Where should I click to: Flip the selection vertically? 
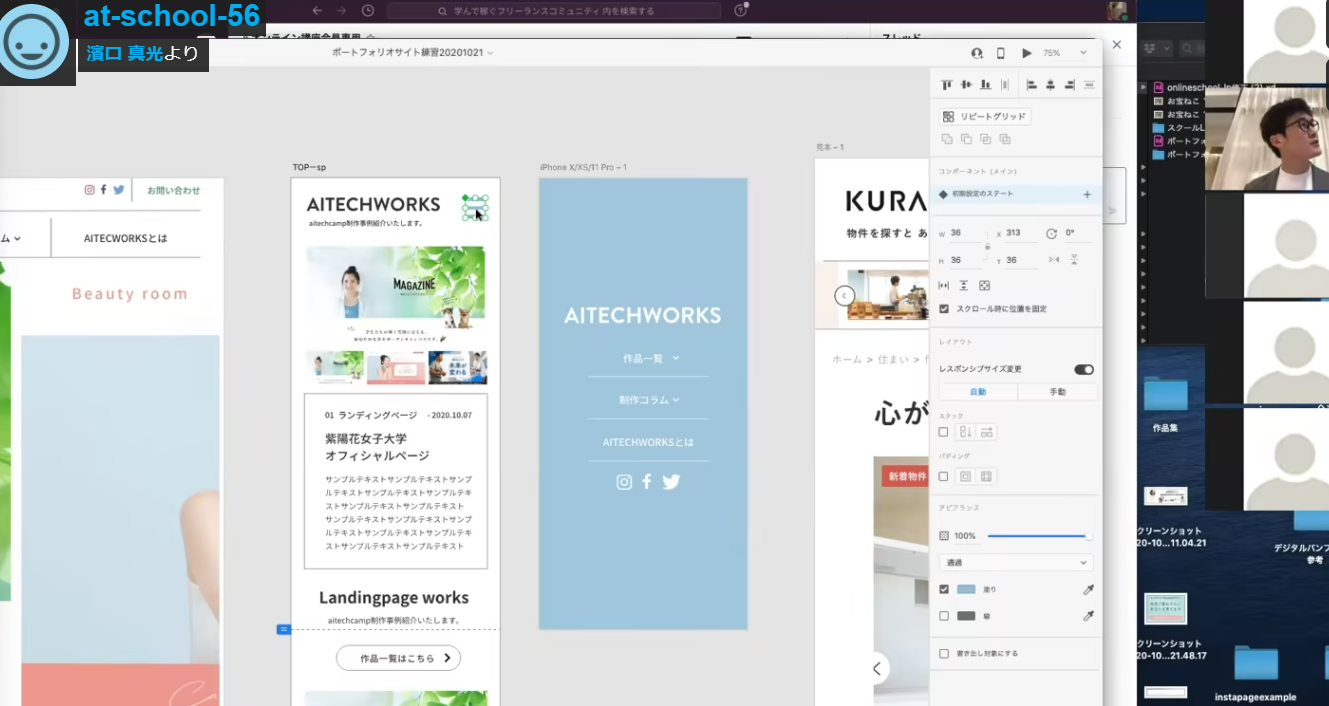(x=1074, y=260)
